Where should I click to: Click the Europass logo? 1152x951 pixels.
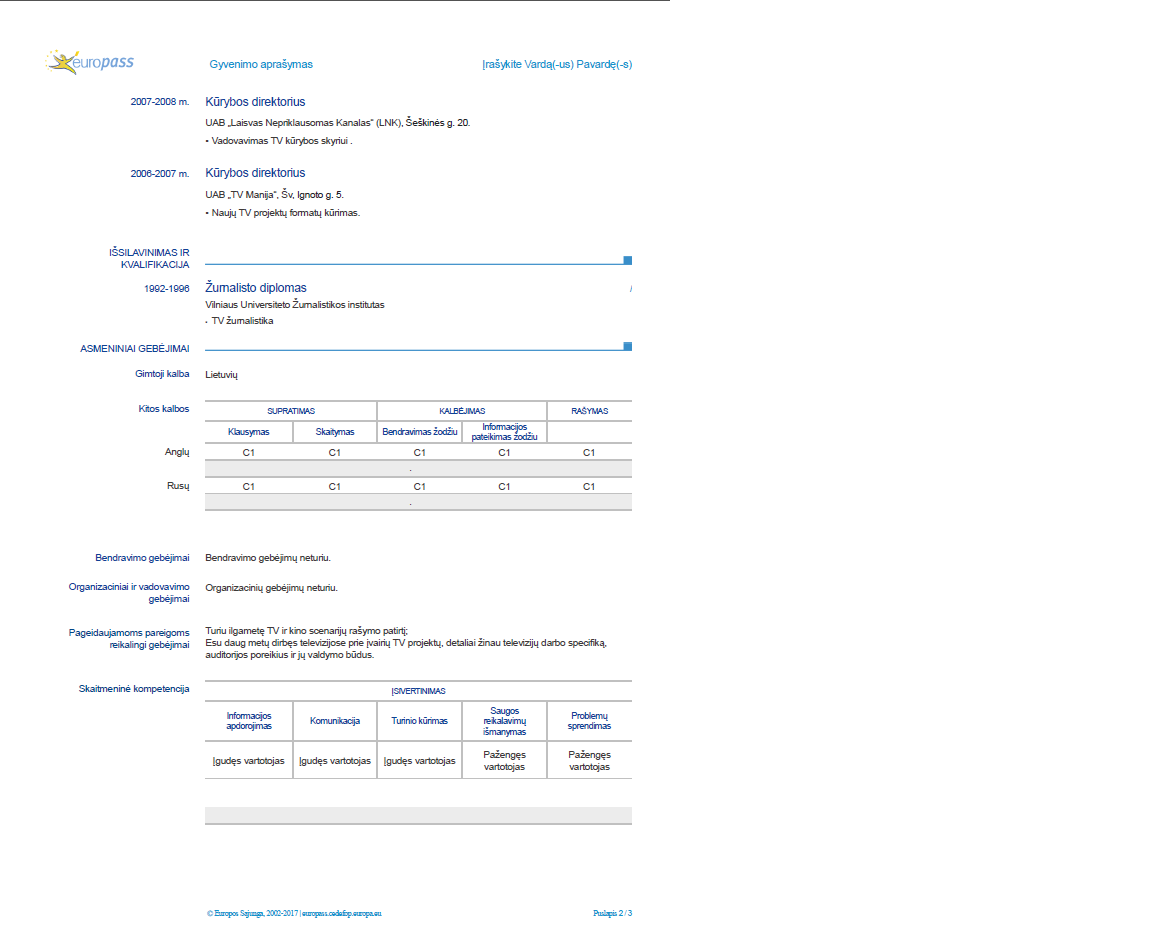coord(90,62)
